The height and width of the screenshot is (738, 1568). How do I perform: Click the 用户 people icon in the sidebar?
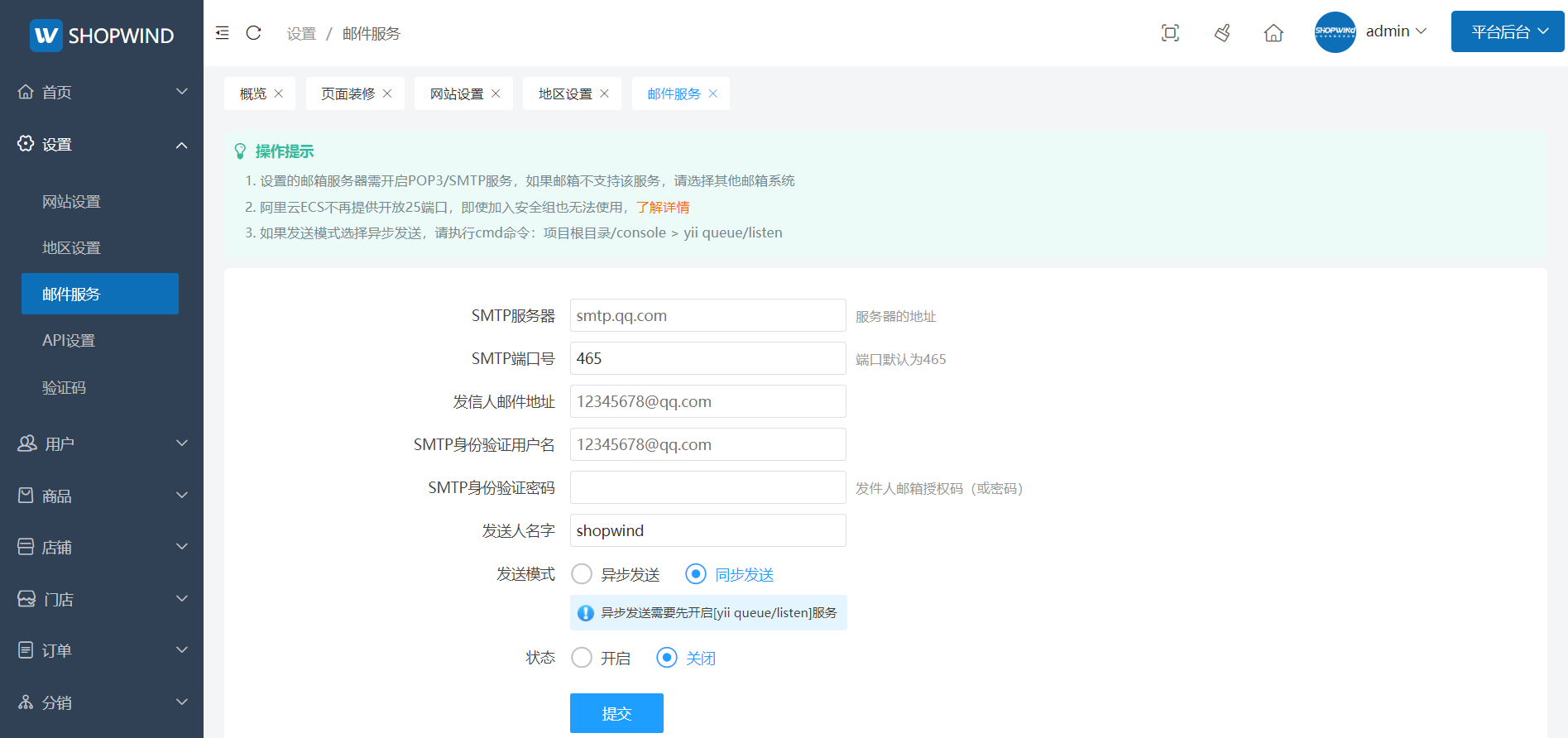[x=27, y=443]
